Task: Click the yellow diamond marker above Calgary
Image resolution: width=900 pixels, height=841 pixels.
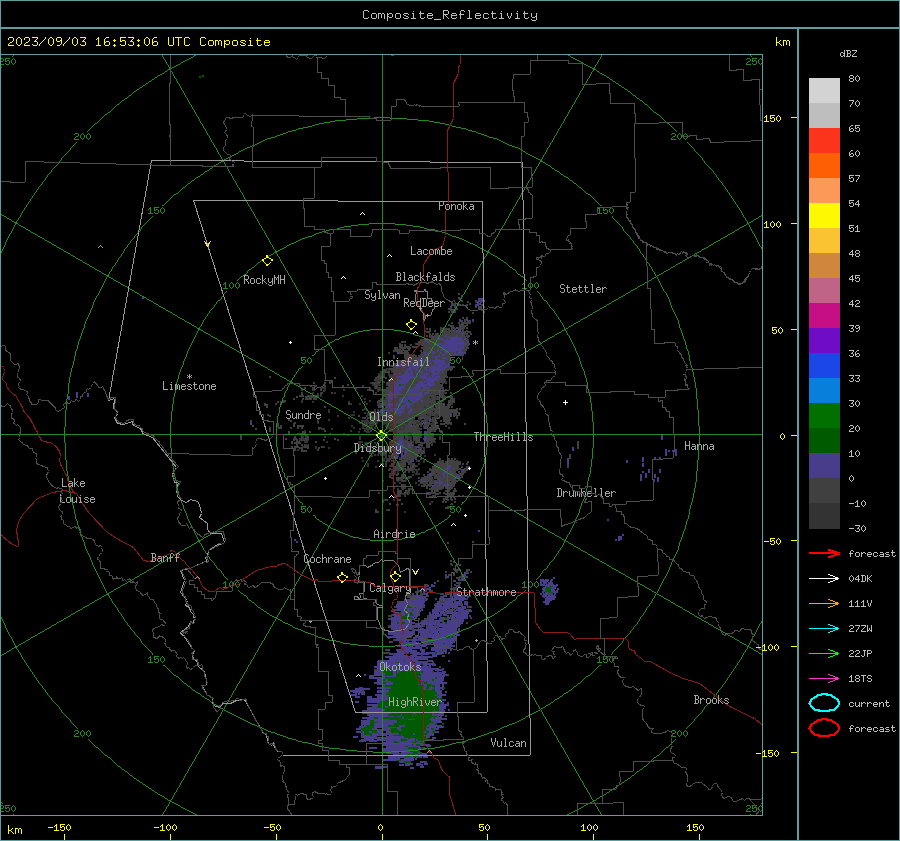Action: click(395, 576)
